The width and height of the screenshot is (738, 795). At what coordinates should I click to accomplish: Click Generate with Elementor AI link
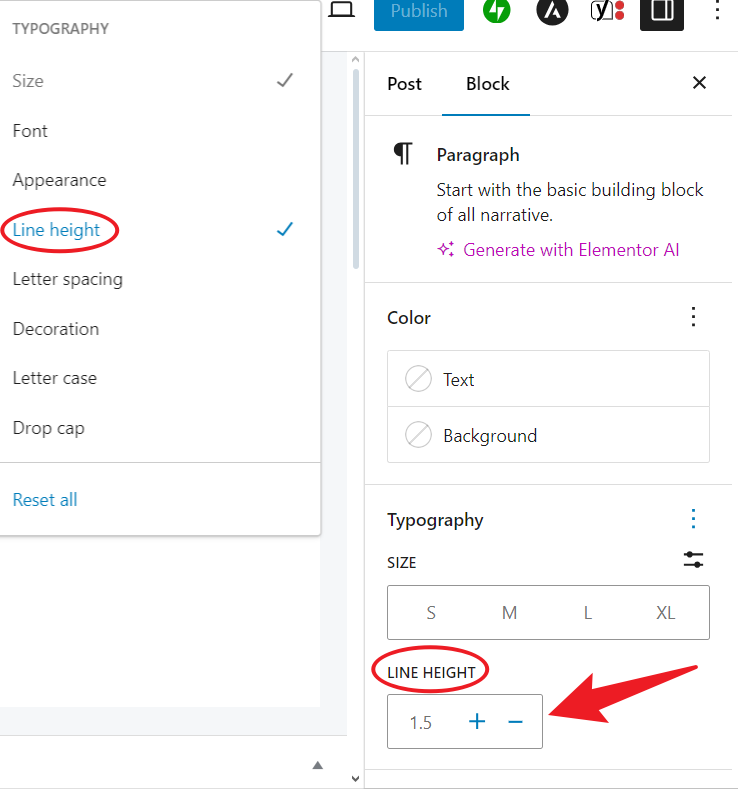[x=570, y=250]
